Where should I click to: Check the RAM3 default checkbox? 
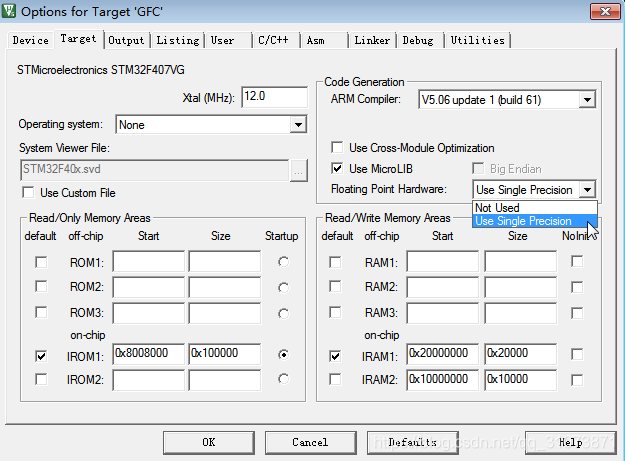[x=335, y=312]
